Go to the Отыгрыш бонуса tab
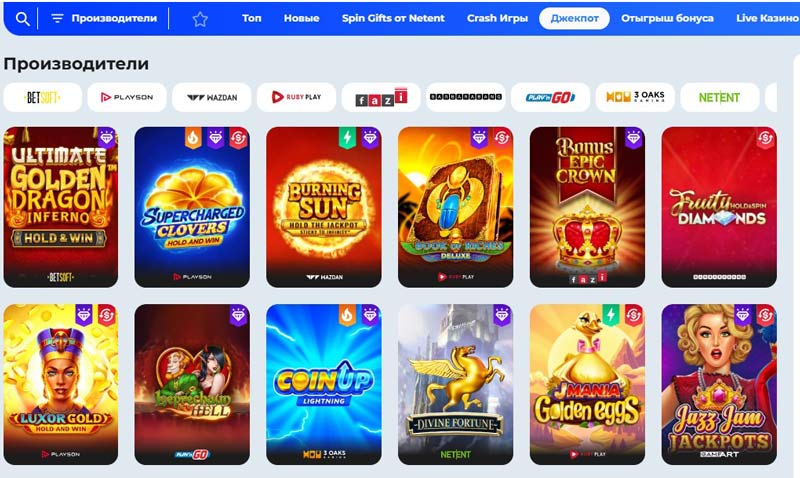 click(x=667, y=18)
